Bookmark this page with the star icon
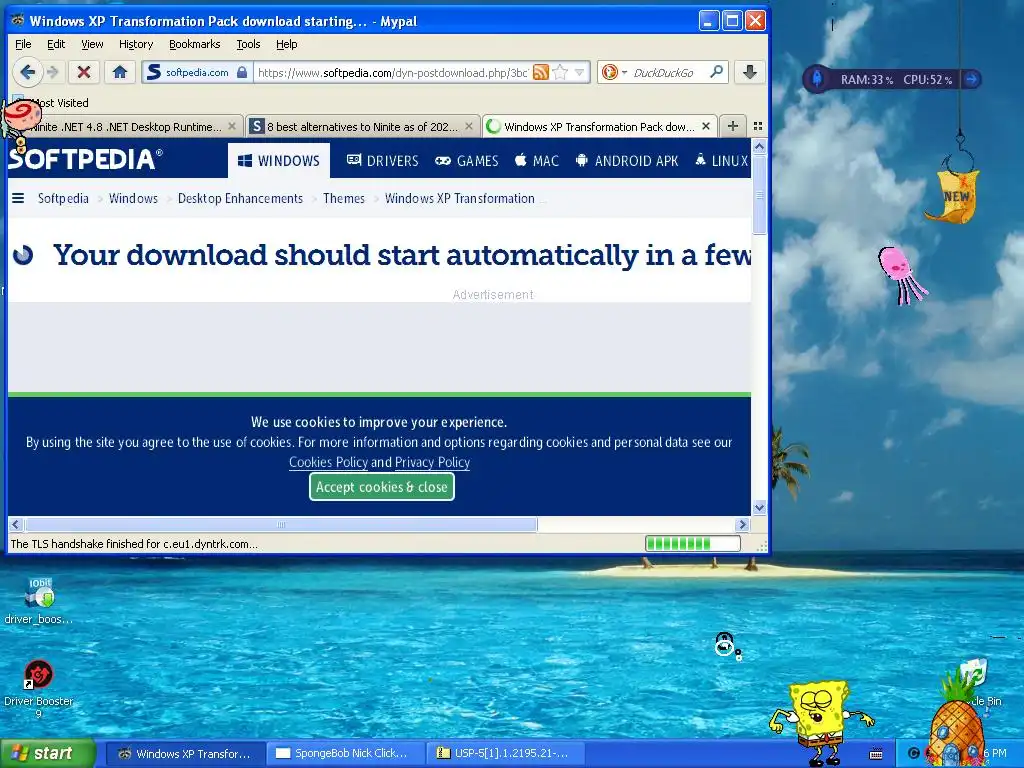 point(560,72)
